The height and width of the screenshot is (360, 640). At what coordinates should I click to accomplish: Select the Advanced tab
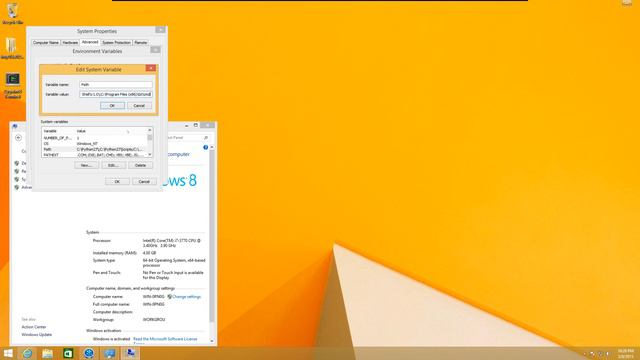click(x=90, y=42)
